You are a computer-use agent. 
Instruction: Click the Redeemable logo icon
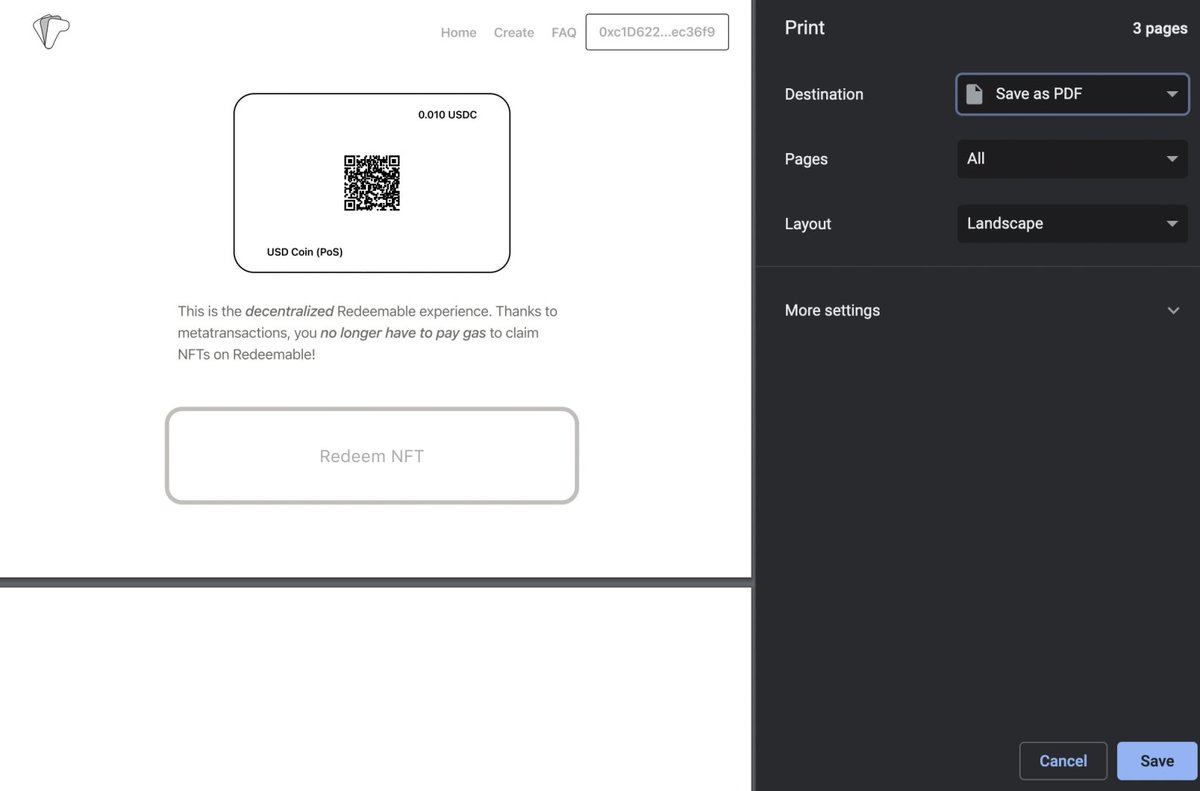click(51, 32)
